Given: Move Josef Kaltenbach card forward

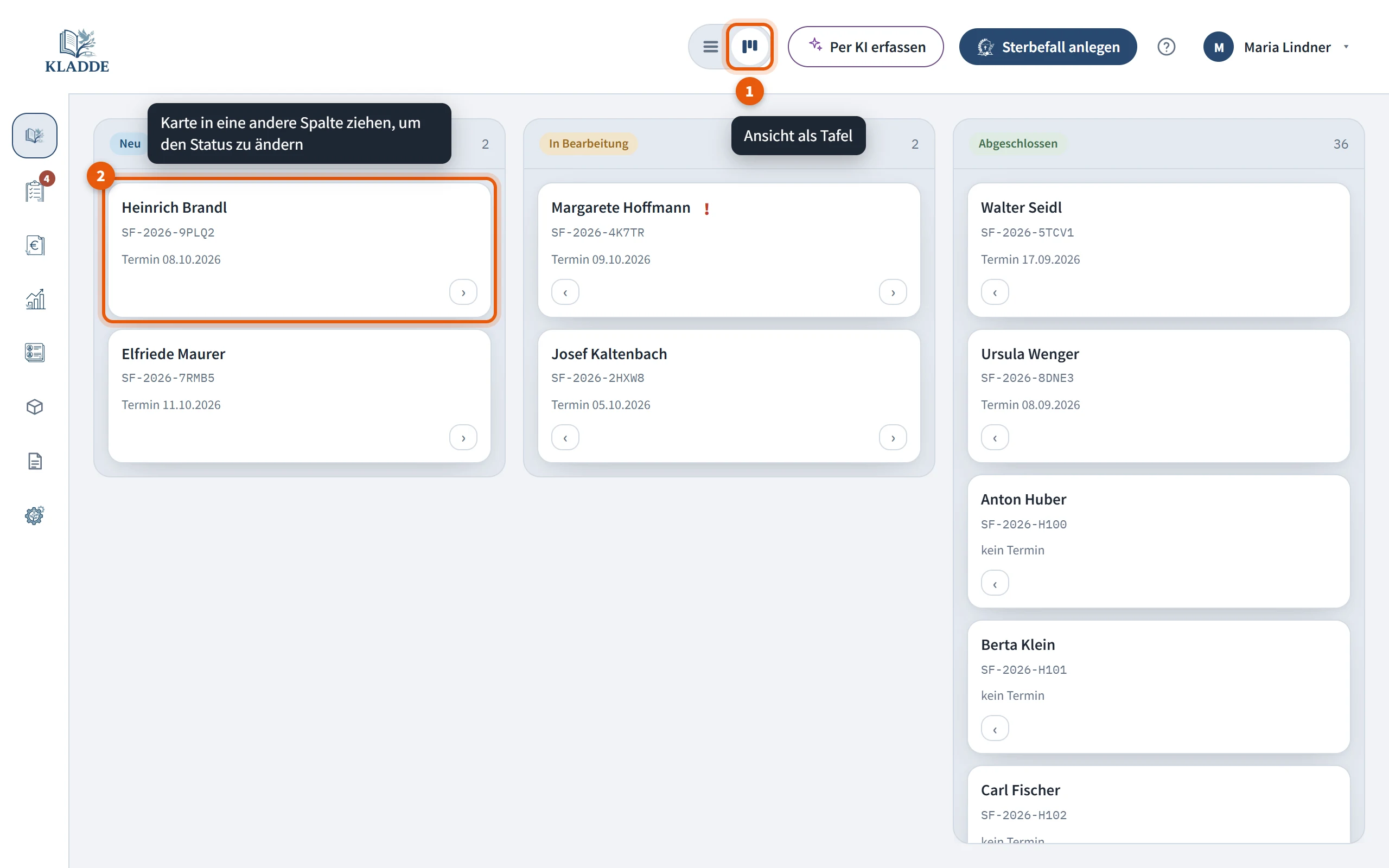Looking at the screenshot, I should 893,437.
